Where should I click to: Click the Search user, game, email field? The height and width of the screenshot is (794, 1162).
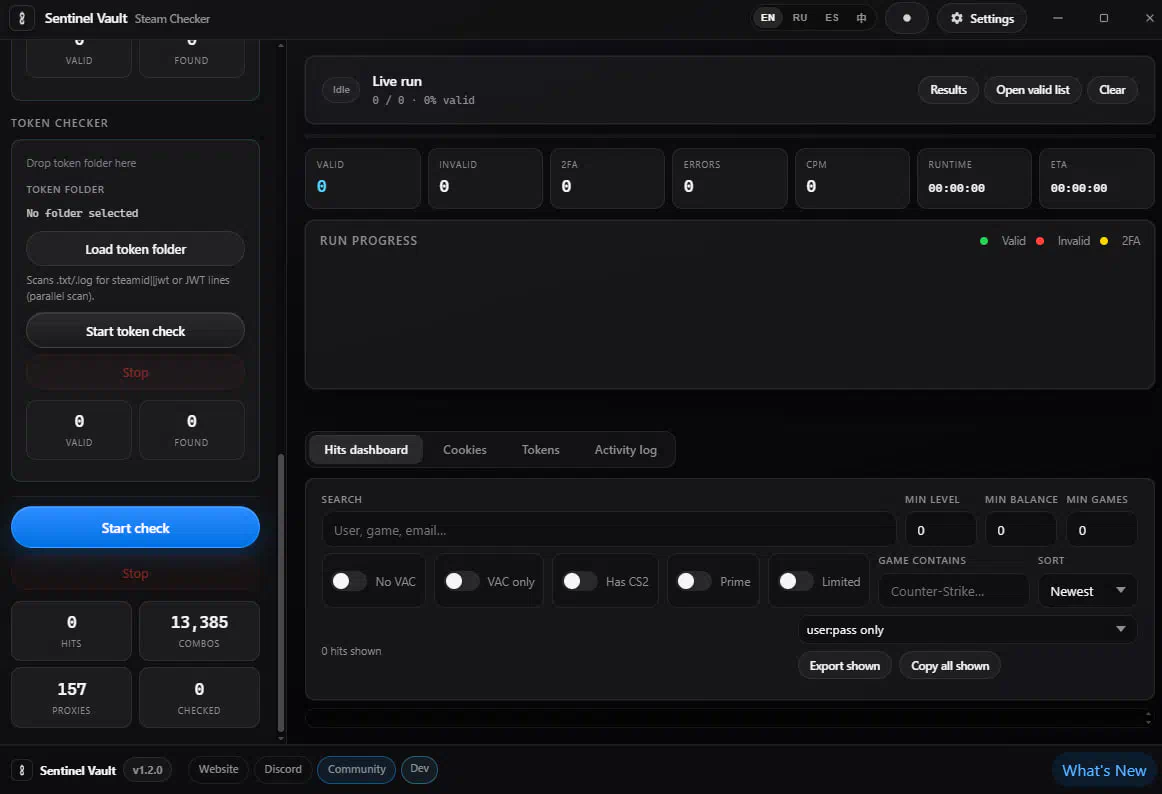608,530
